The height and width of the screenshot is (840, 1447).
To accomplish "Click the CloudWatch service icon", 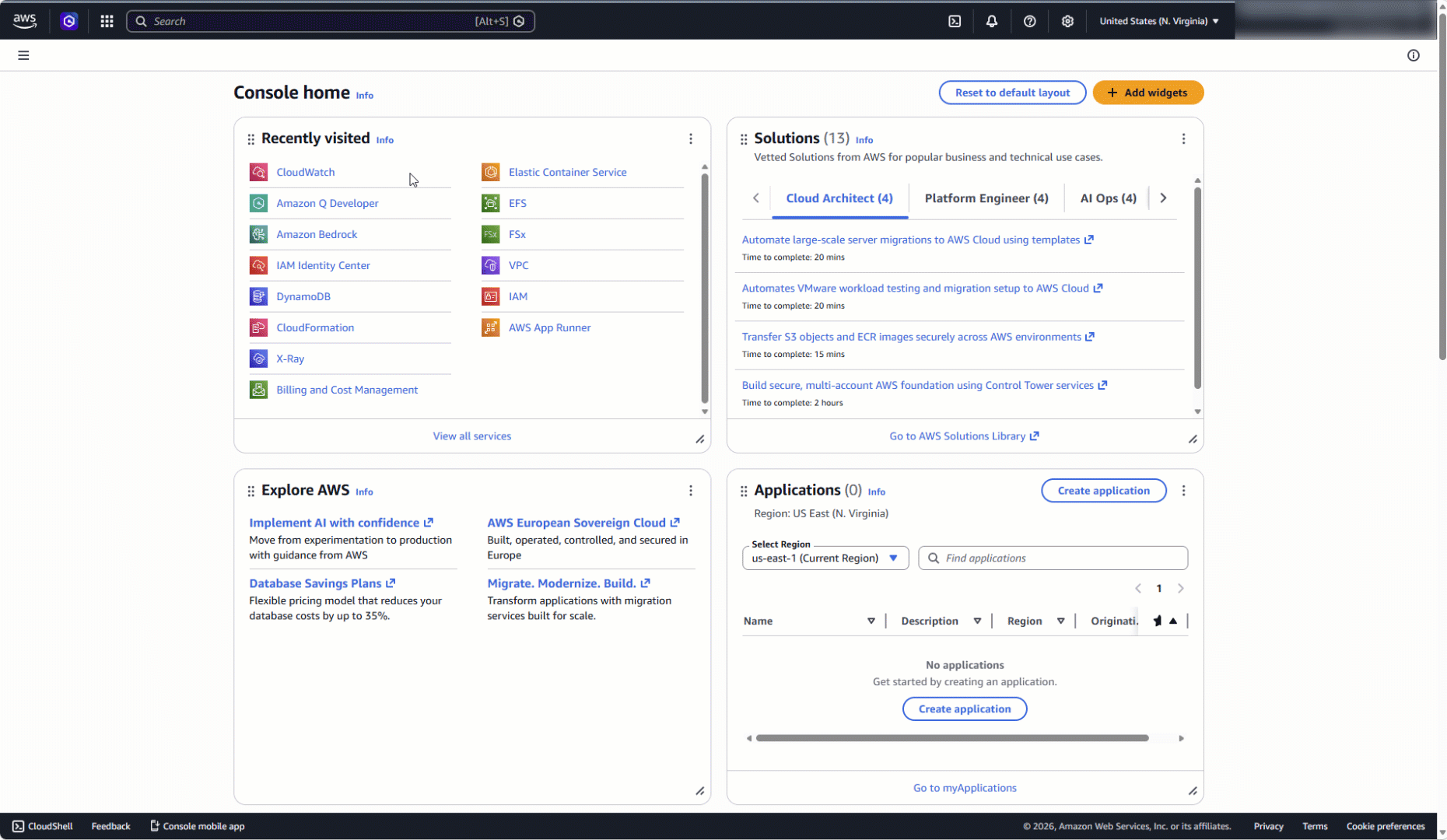I will click(258, 172).
